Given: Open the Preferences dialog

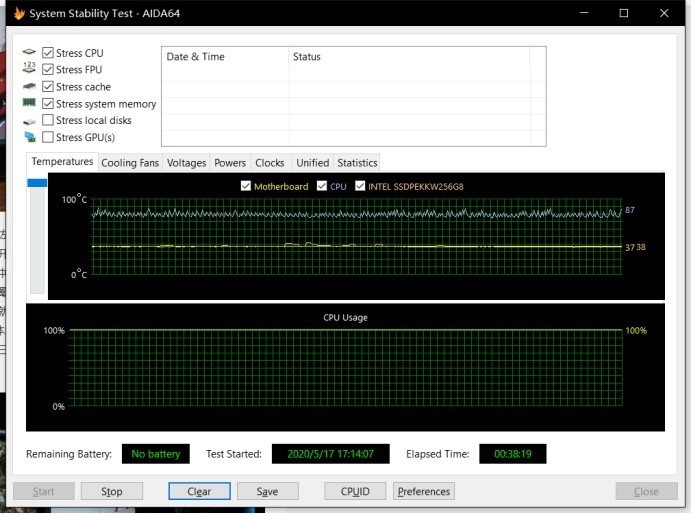Looking at the screenshot, I should [424, 491].
